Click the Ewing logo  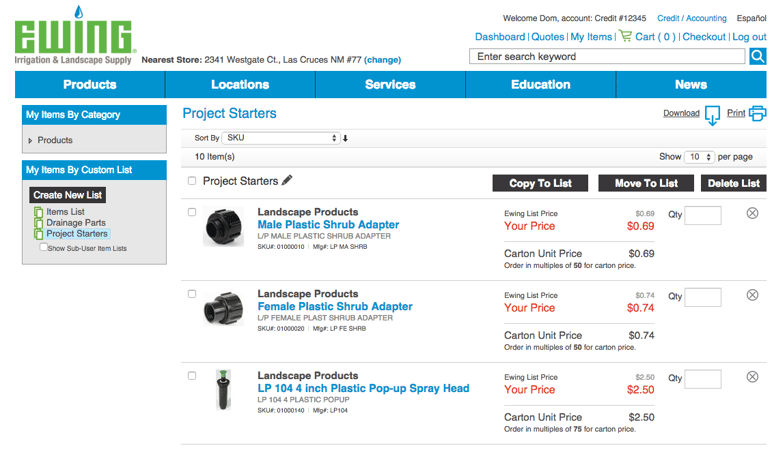75,35
